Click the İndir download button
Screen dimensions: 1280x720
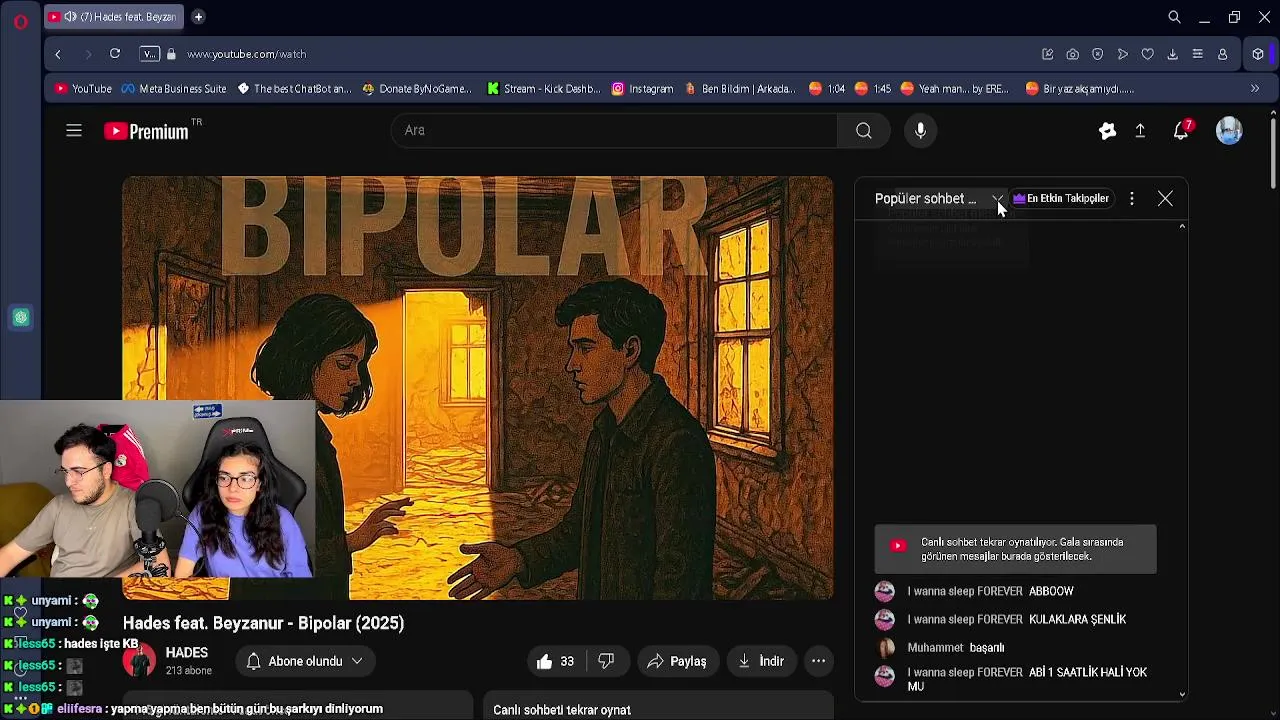(761, 661)
